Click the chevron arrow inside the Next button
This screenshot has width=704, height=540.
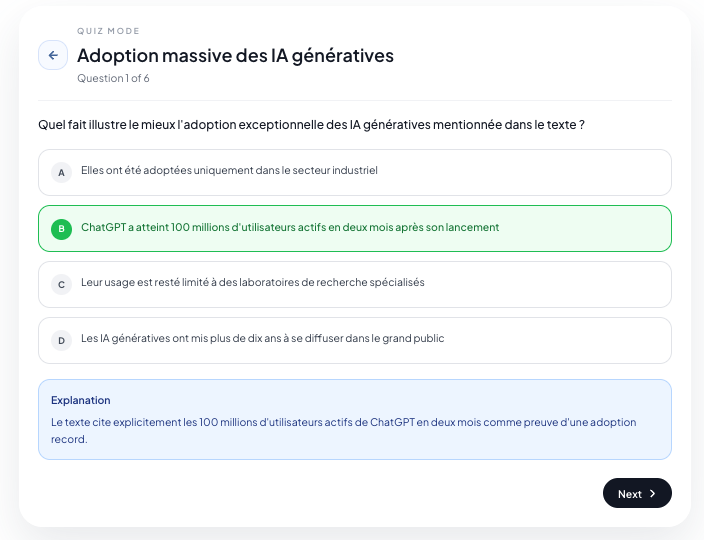click(x=652, y=493)
